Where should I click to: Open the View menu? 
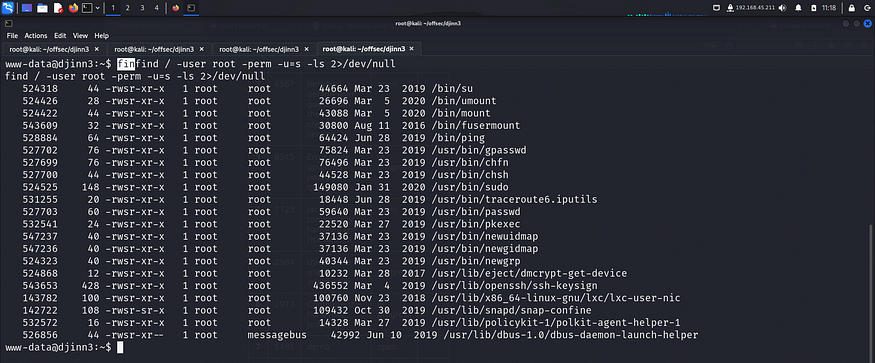pyautogui.click(x=80, y=36)
